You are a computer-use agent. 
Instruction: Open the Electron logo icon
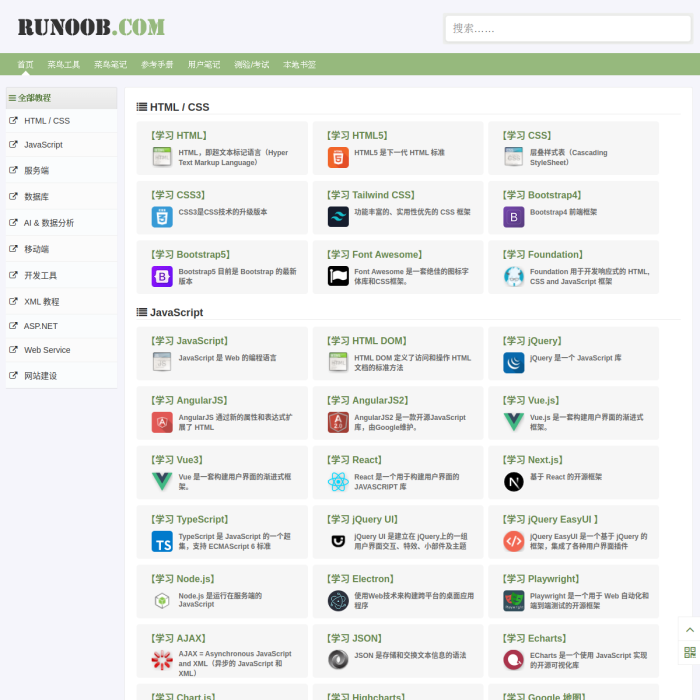tap(338, 601)
